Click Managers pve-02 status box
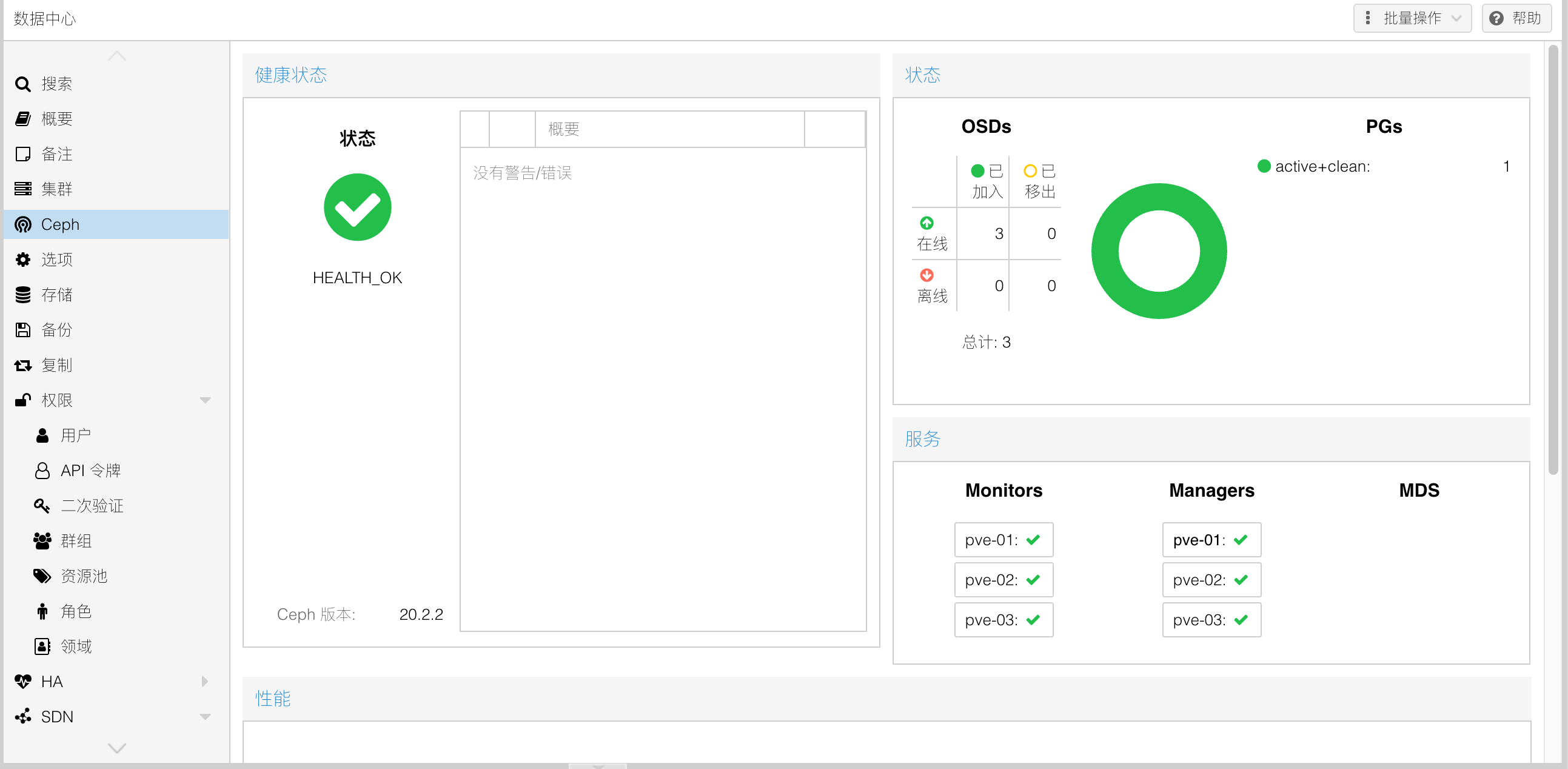 tap(1212, 580)
